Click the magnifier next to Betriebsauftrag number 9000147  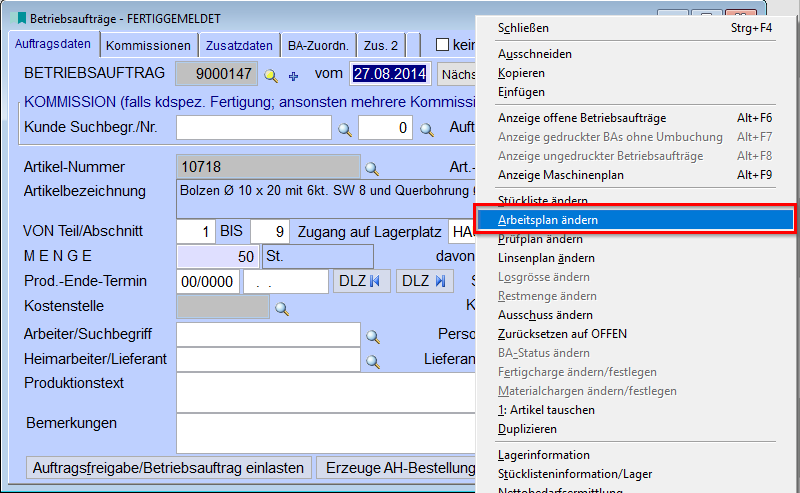pyautogui.click(x=271, y=76)
